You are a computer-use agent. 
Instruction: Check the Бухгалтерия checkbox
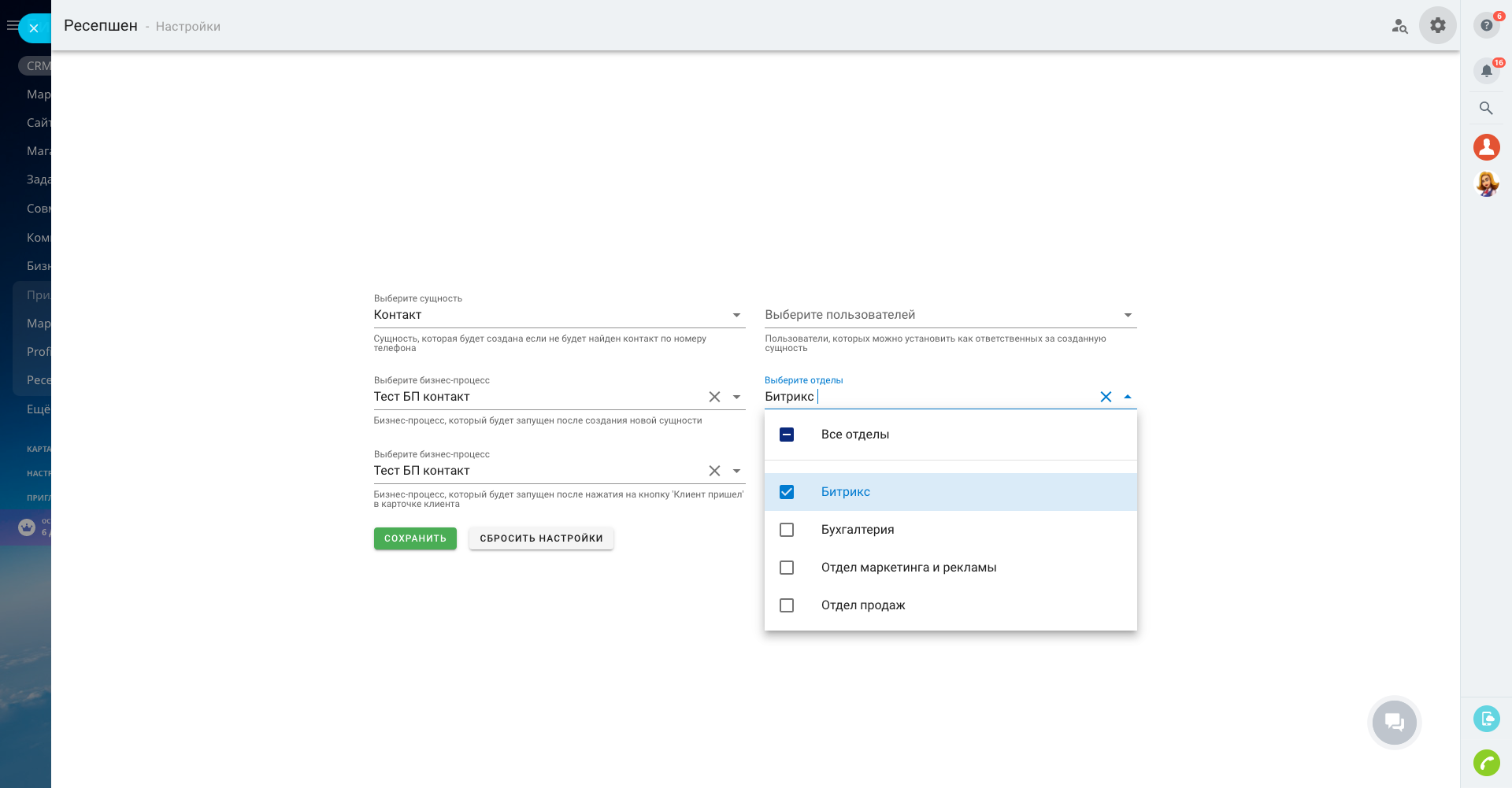(x=787, y=530)
